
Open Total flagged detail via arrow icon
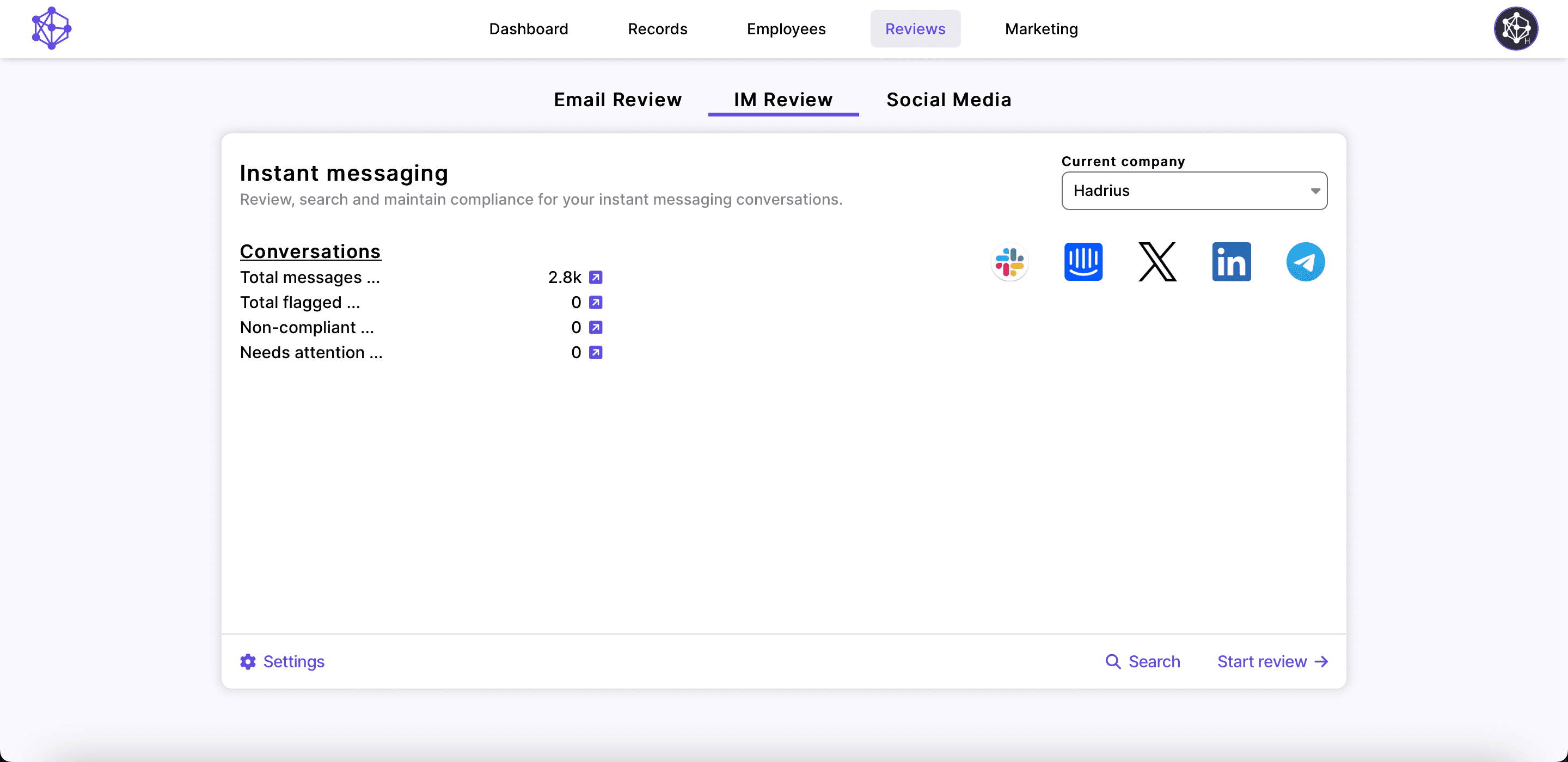(597, 303)
